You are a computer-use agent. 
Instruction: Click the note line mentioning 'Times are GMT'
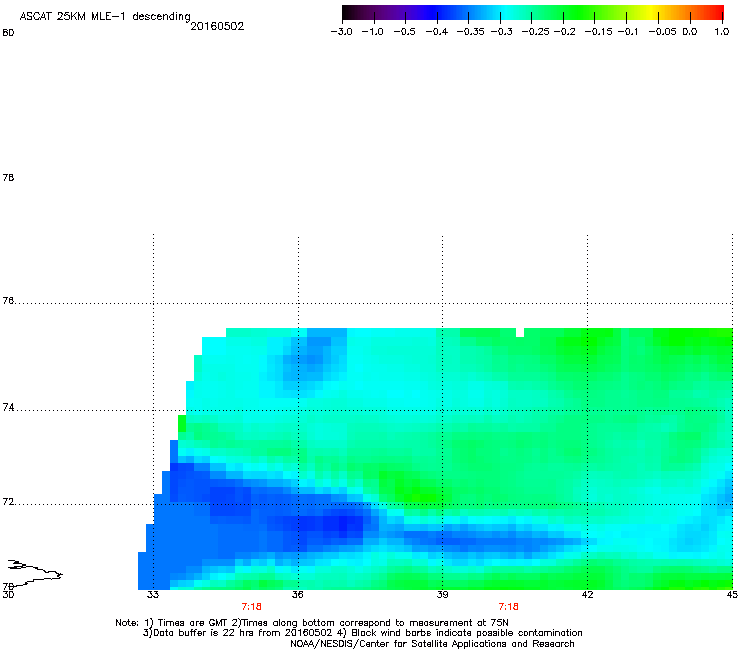(x=312, y=623)
